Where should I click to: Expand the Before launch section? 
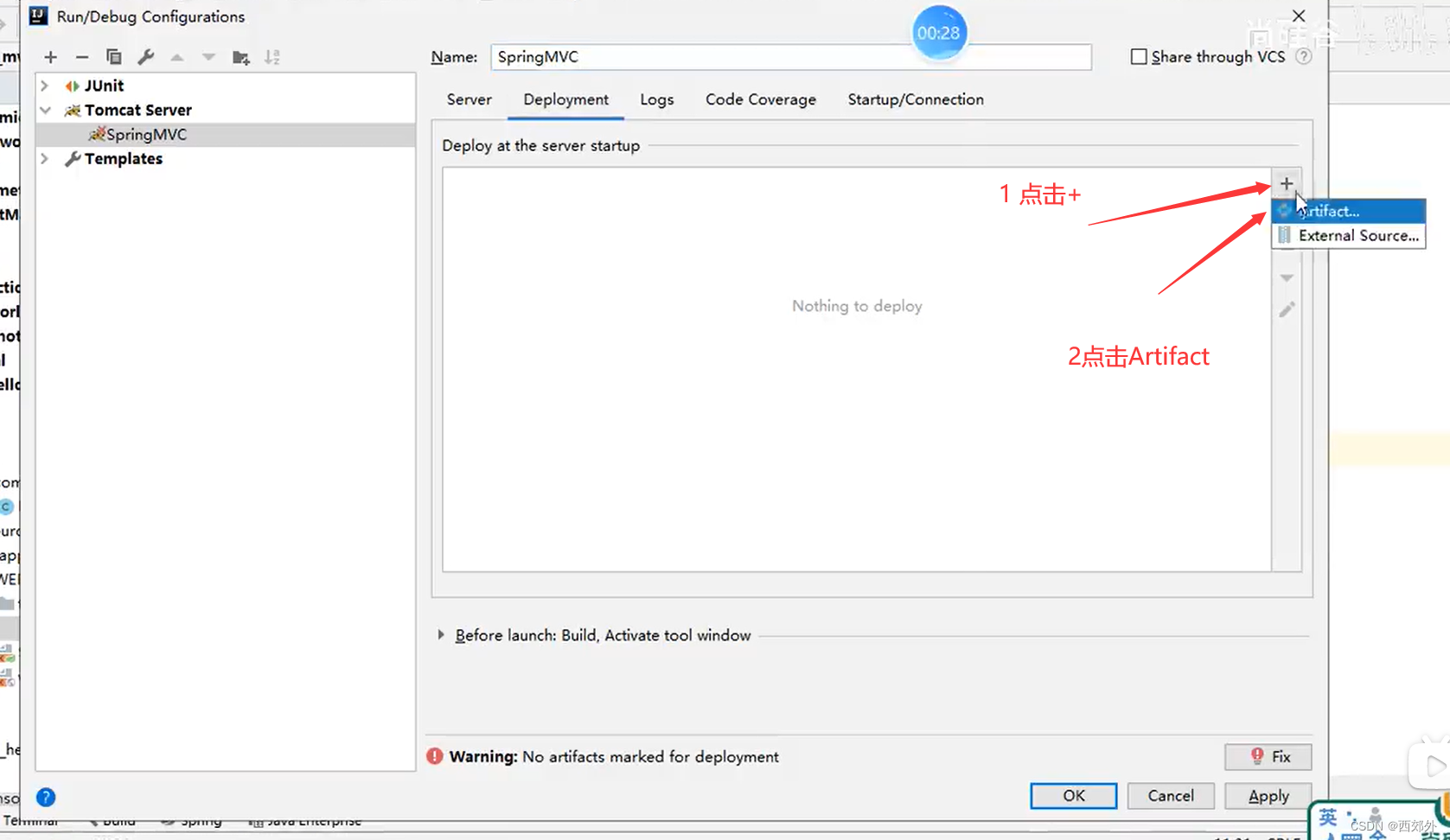(441, 635)
